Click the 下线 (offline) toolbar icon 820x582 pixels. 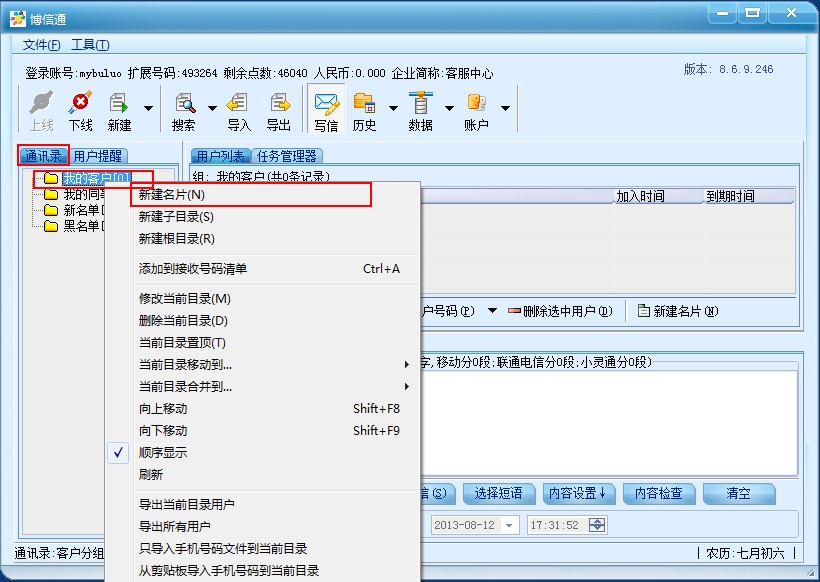click(x=80, y=109)
